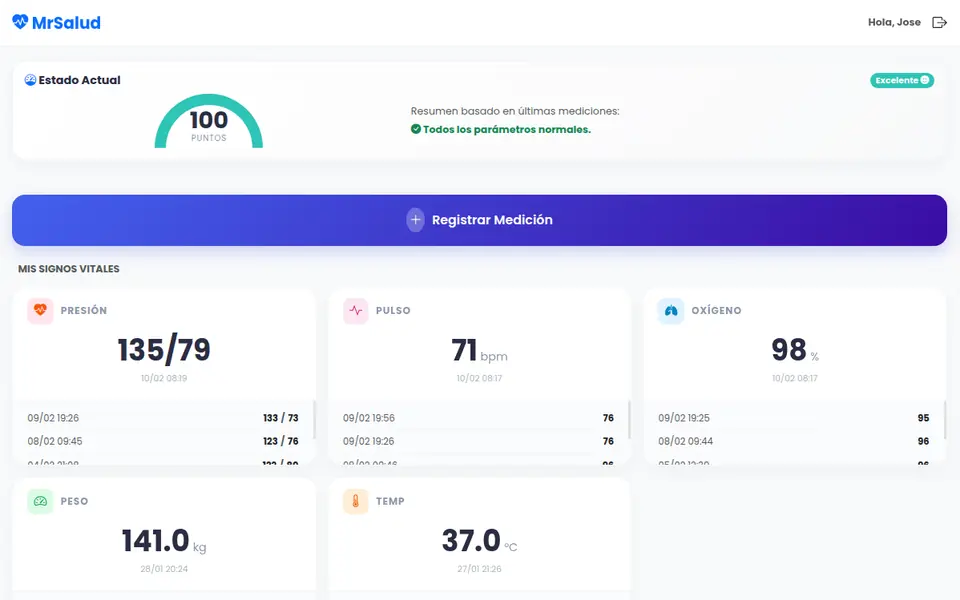Click the OXÍGENO card label
Viewport: 960px width, 600px height.
[716, 310]
